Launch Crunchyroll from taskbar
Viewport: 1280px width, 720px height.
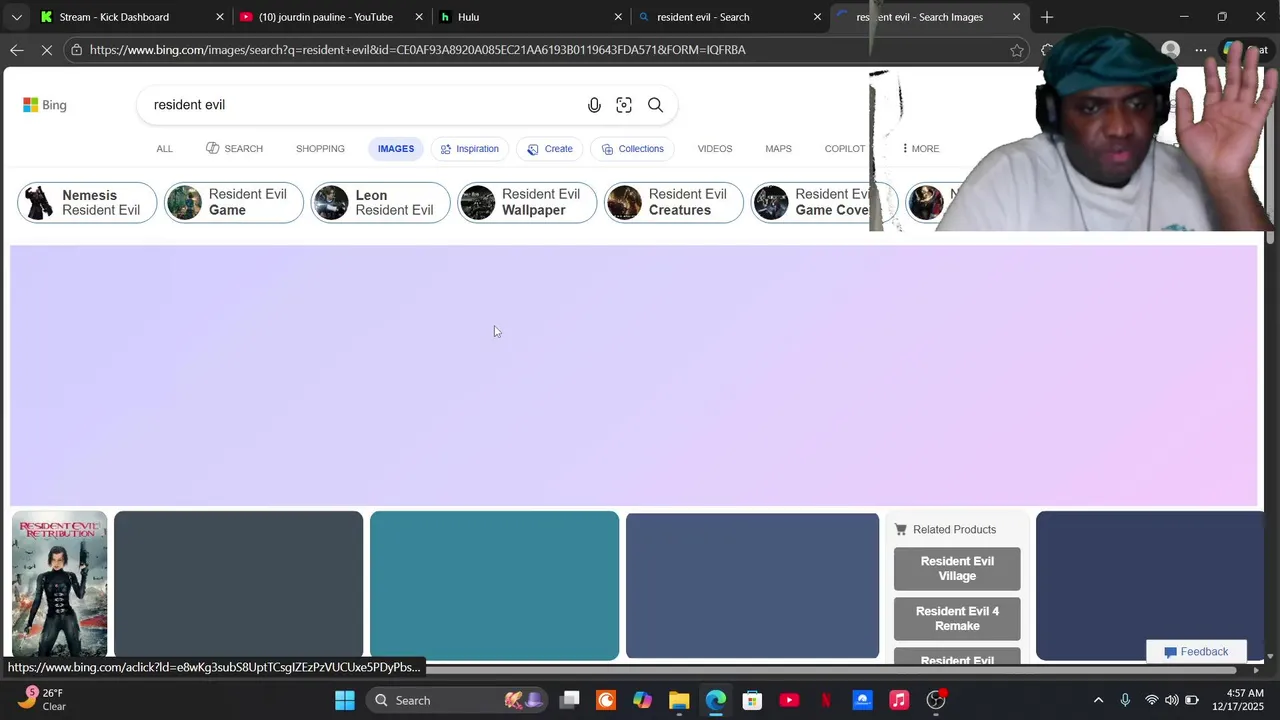[x=606, y=700]
